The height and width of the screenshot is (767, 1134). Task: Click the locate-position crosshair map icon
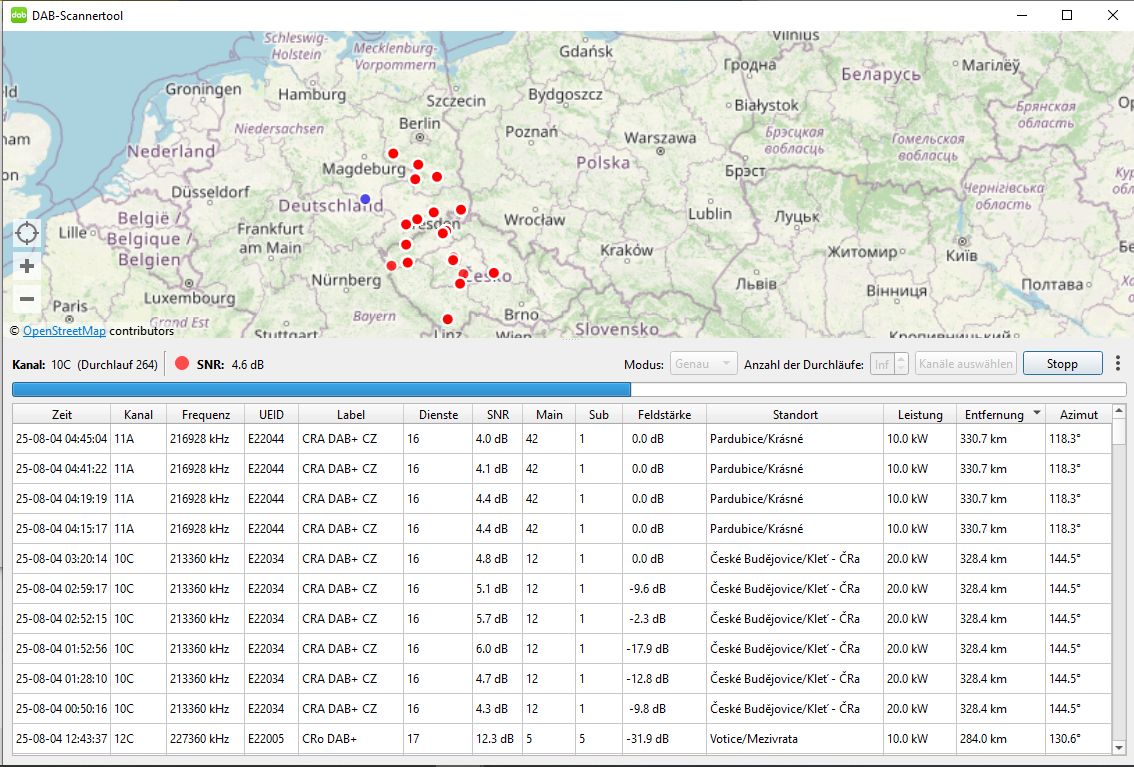click(27, 234)
